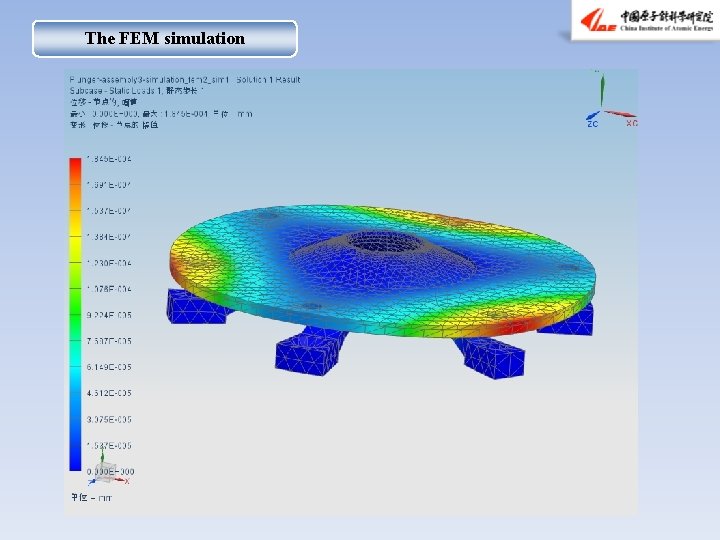Image resolution: width=720 pixels, height=540 pixels.
Task: Select the 0.000E+000 legend minimum value
Action: tap(110, 472)
